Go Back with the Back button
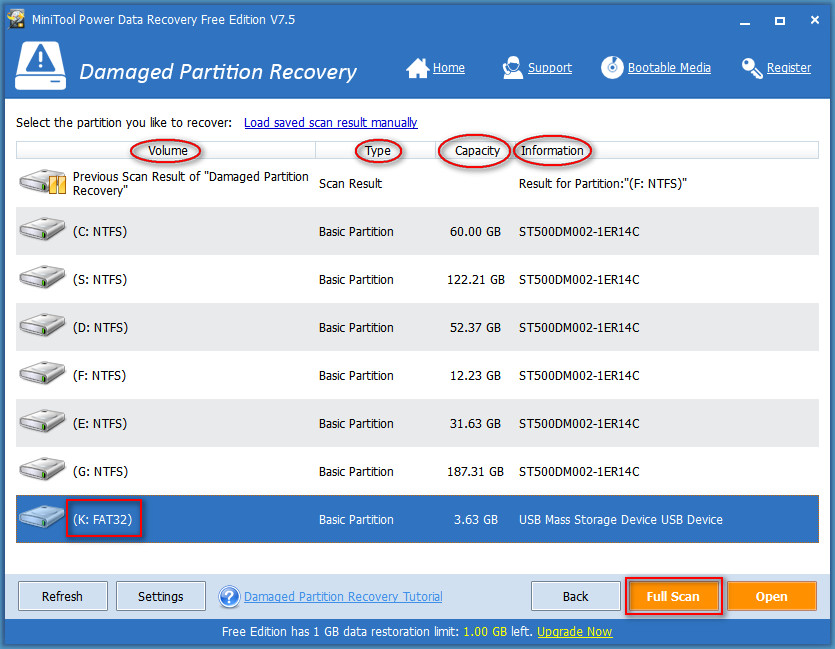 tap(575, 596)
